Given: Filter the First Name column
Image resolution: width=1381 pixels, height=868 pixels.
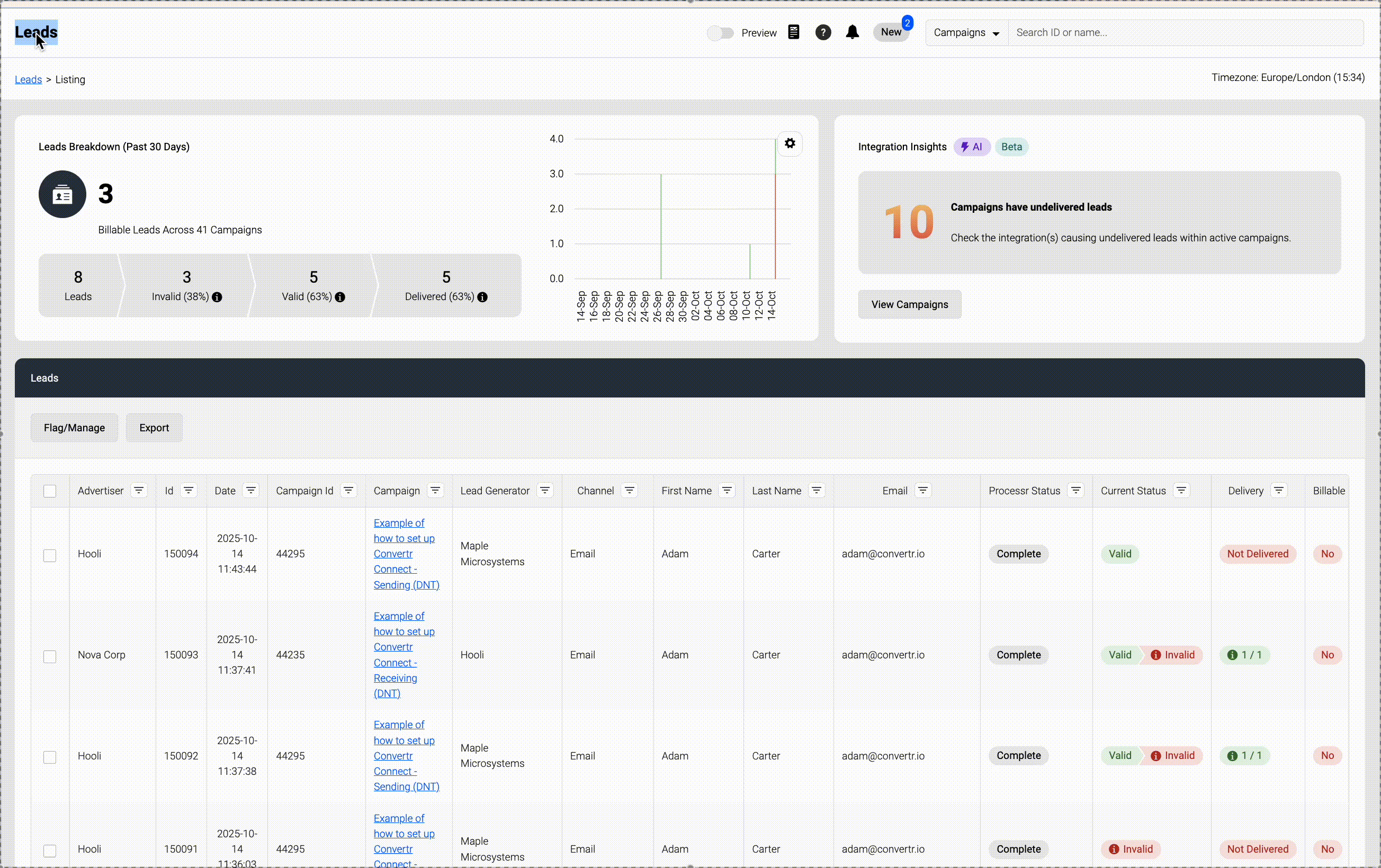Looking at the screenshot, I should point(727,490).
